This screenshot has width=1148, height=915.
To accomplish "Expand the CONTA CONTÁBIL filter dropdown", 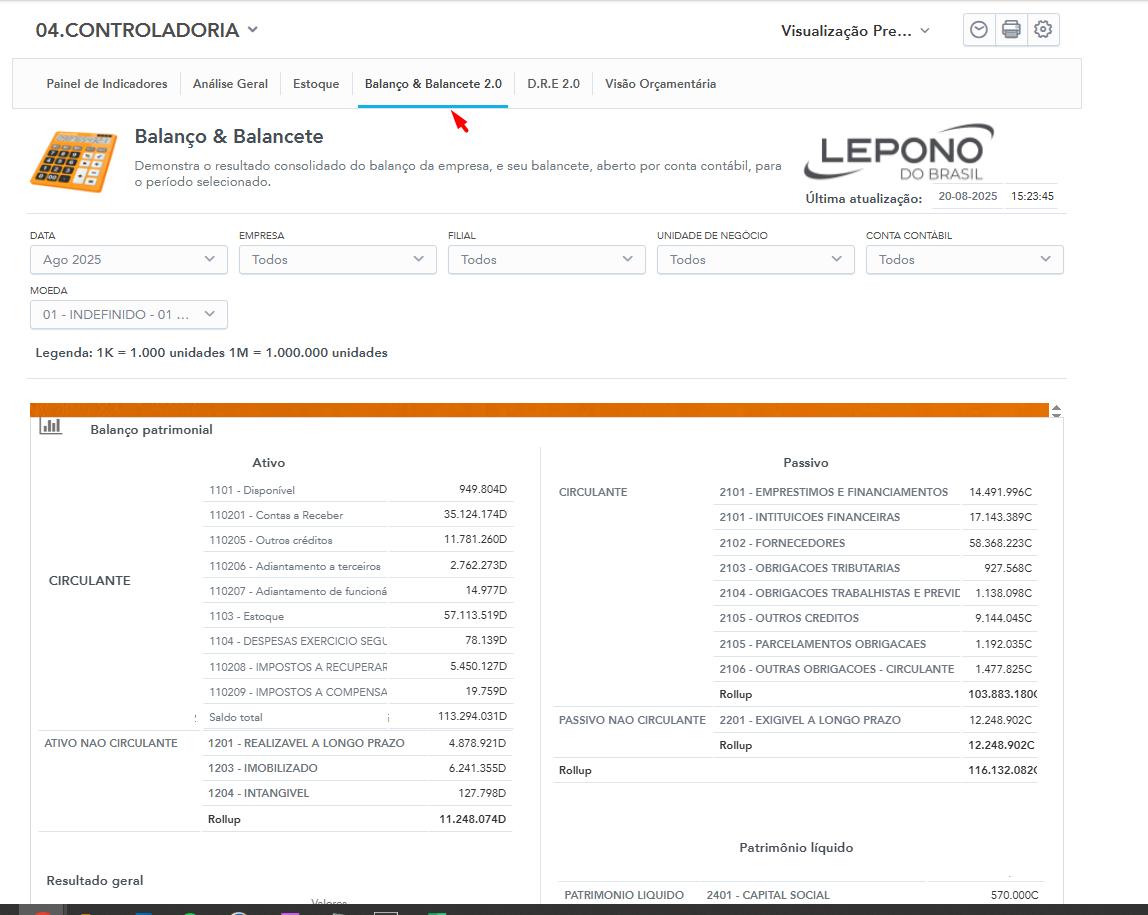I will [964, 259].
